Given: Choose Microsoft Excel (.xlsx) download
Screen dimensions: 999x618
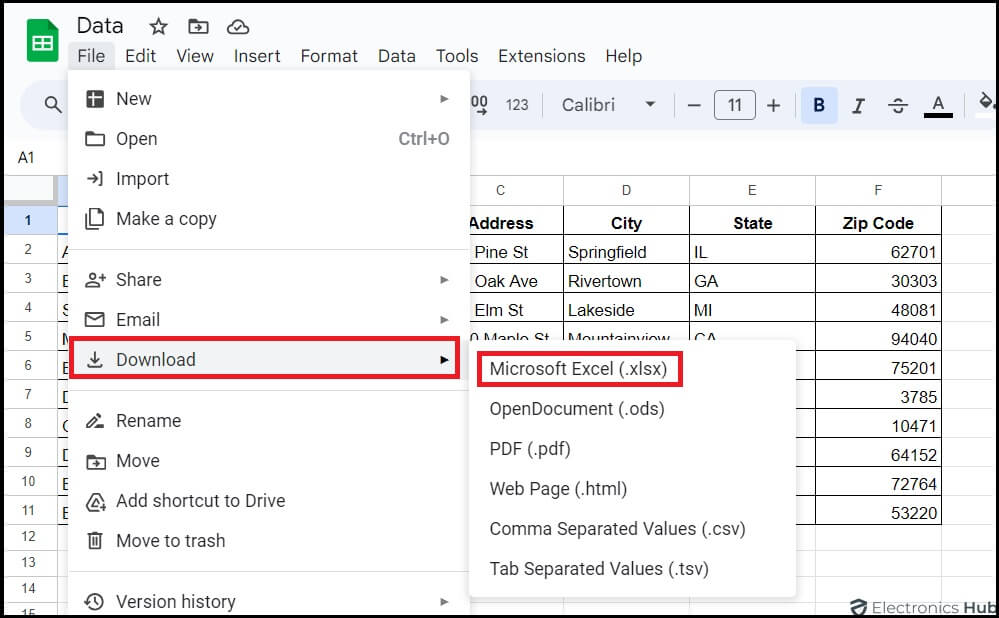Looking at the screenshot, I should [x=578, y=369].
